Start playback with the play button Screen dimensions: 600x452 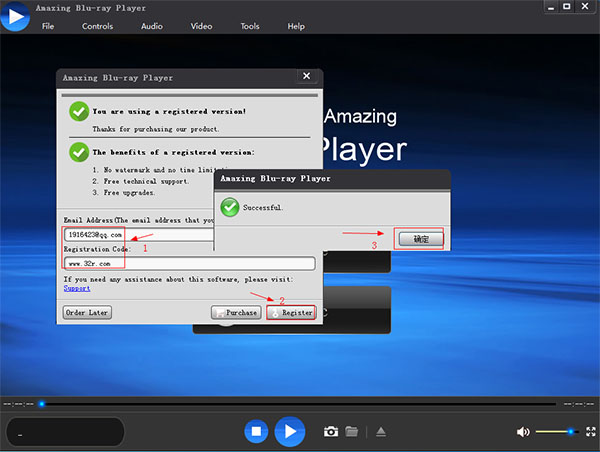pos(290,432)
